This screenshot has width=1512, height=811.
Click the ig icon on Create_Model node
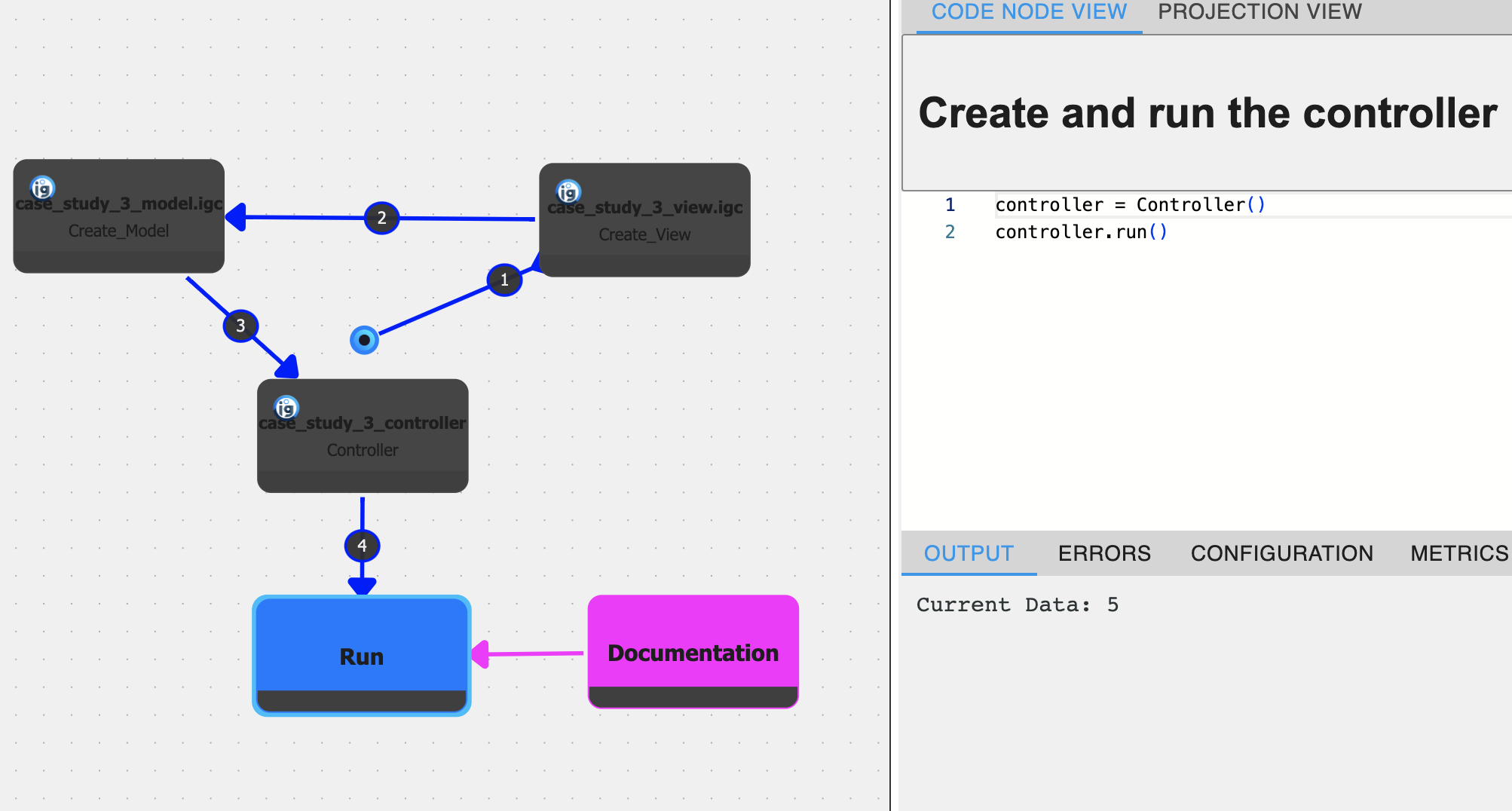click(x=42, y=188)
